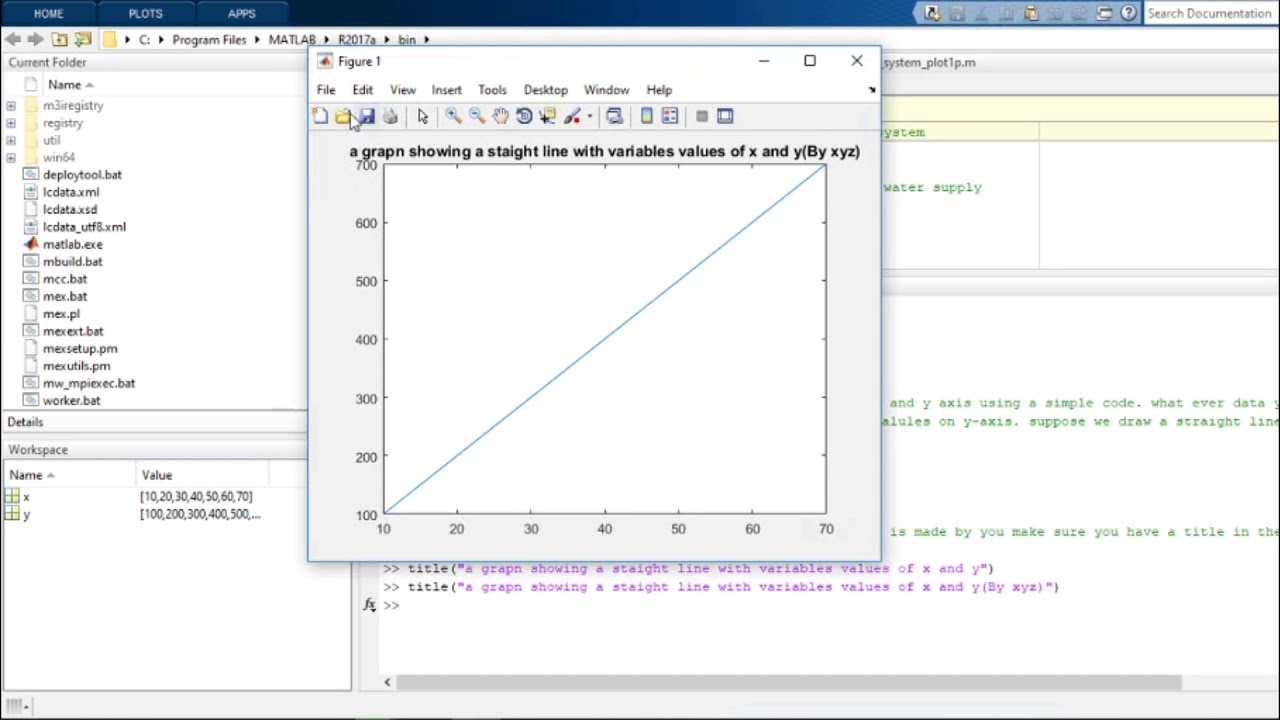The height and width of the screenshot is (720, 1280).
Task: Go up one folder level icon
Action: coord(60,40)
